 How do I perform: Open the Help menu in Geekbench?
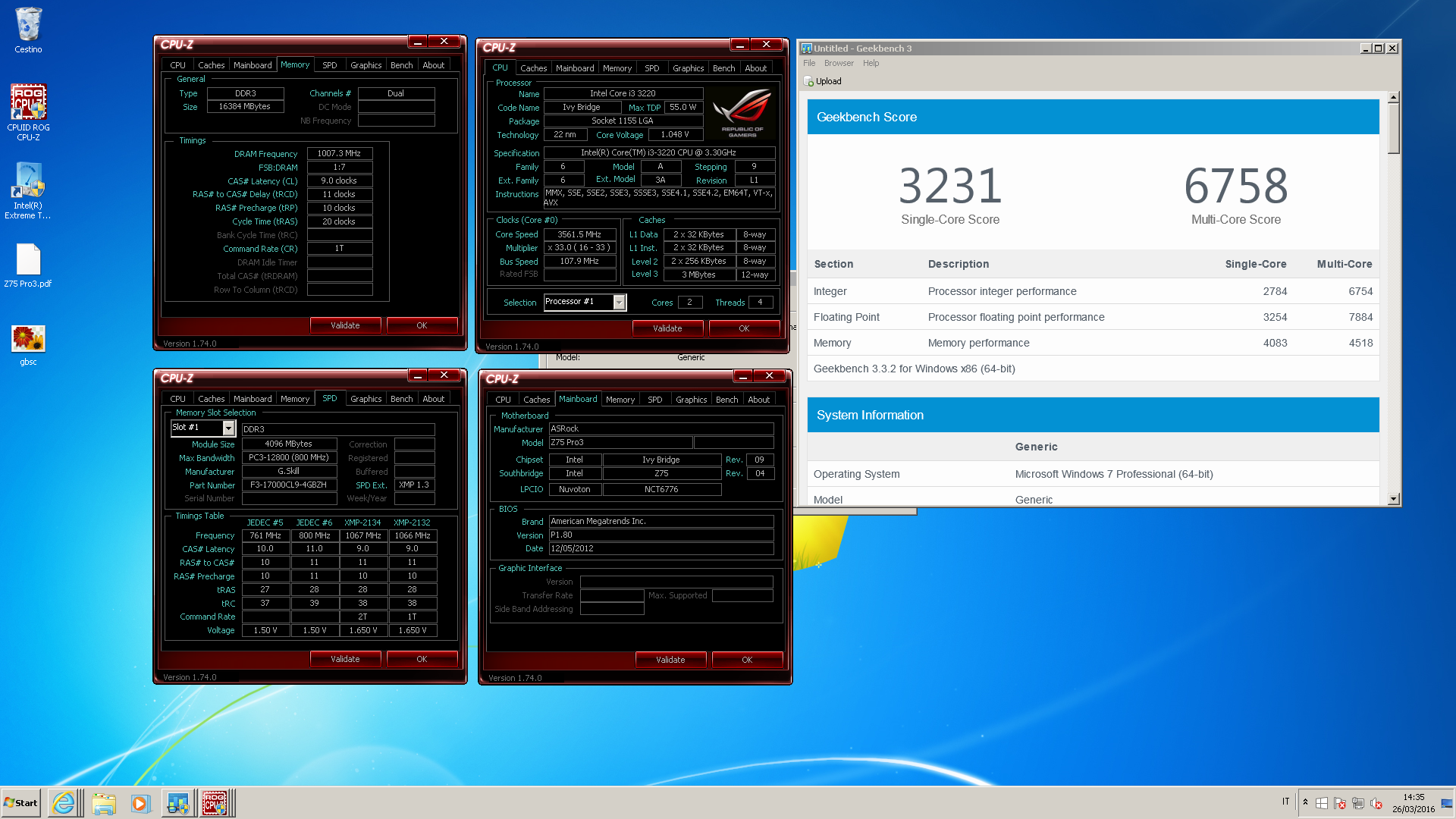point(871,63)
